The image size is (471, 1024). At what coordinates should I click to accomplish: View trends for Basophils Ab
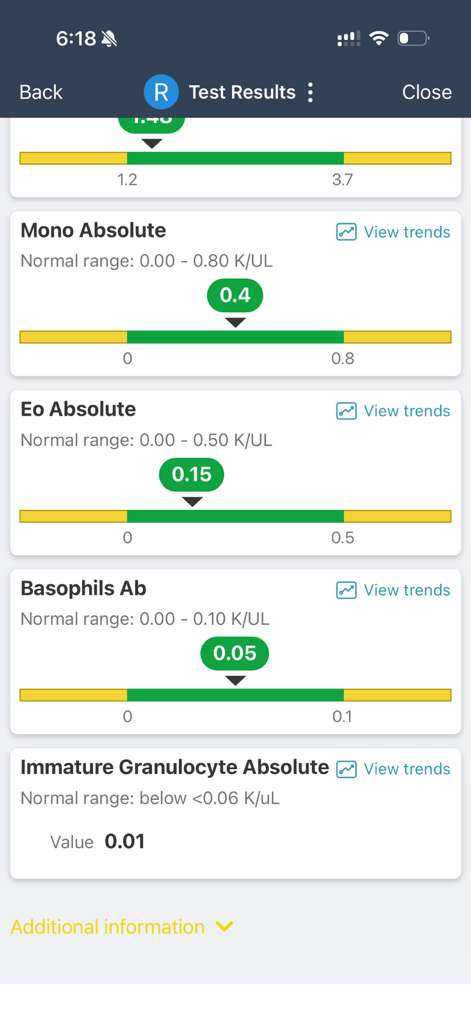tap(393, 590)
